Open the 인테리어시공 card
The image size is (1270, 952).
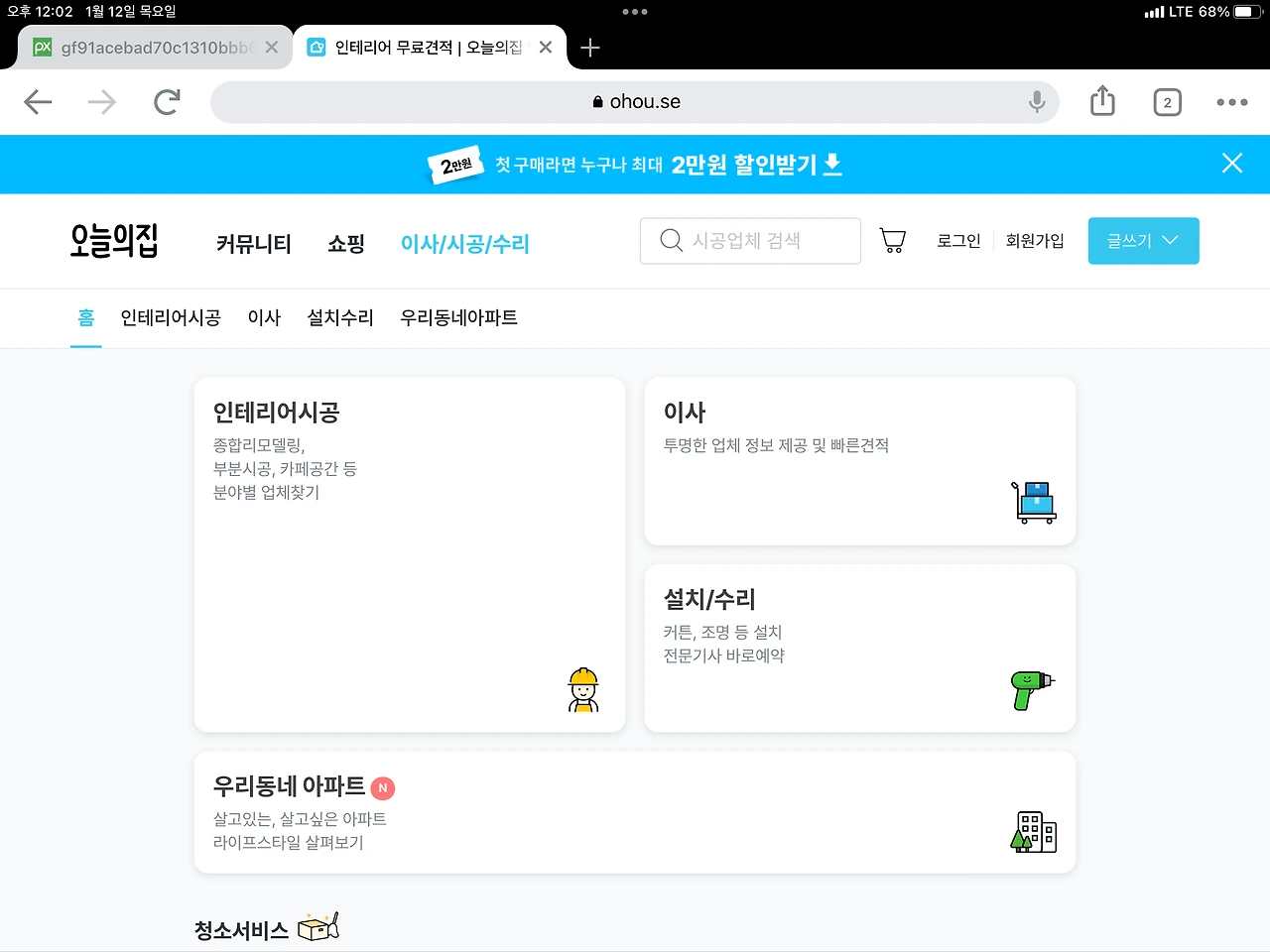pos(410,554)
